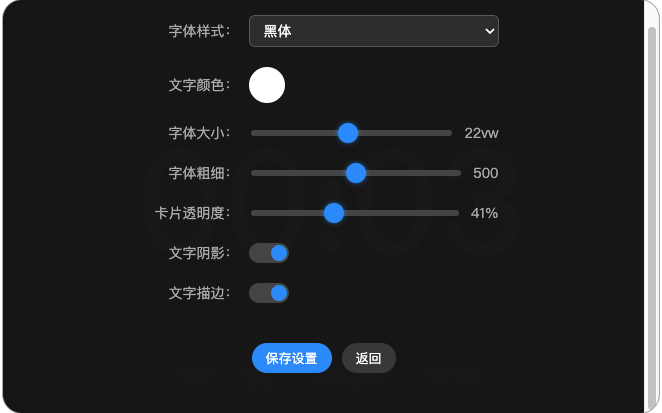Click the 文字描边 label text
Viewport: 662px width, 413px height.
(199, 293)
